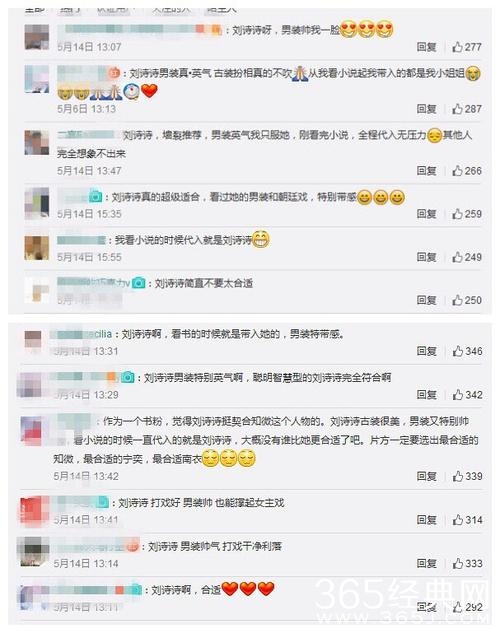The width and height of the screenshot is (500, 633).
Task: Click thumbs-up icon showing 259
Action: pos(457,214)
